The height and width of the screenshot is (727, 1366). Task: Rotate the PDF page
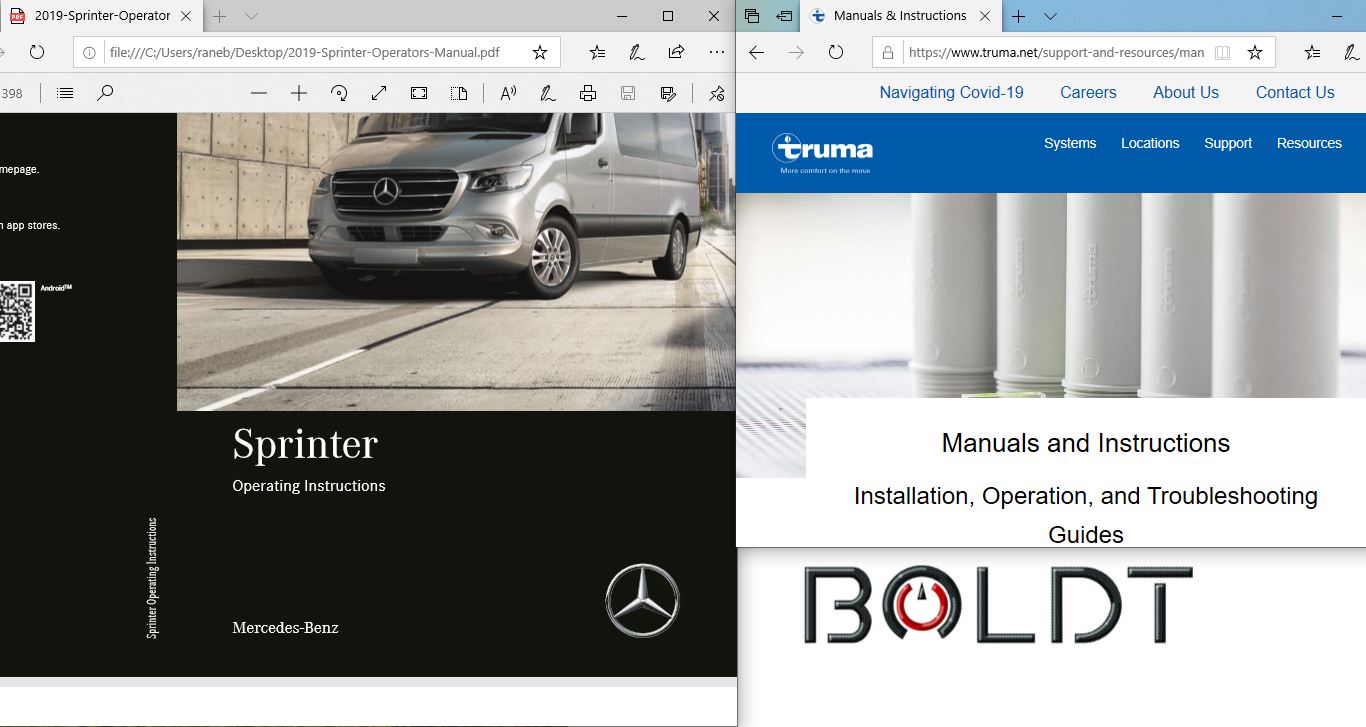point(339,93)
